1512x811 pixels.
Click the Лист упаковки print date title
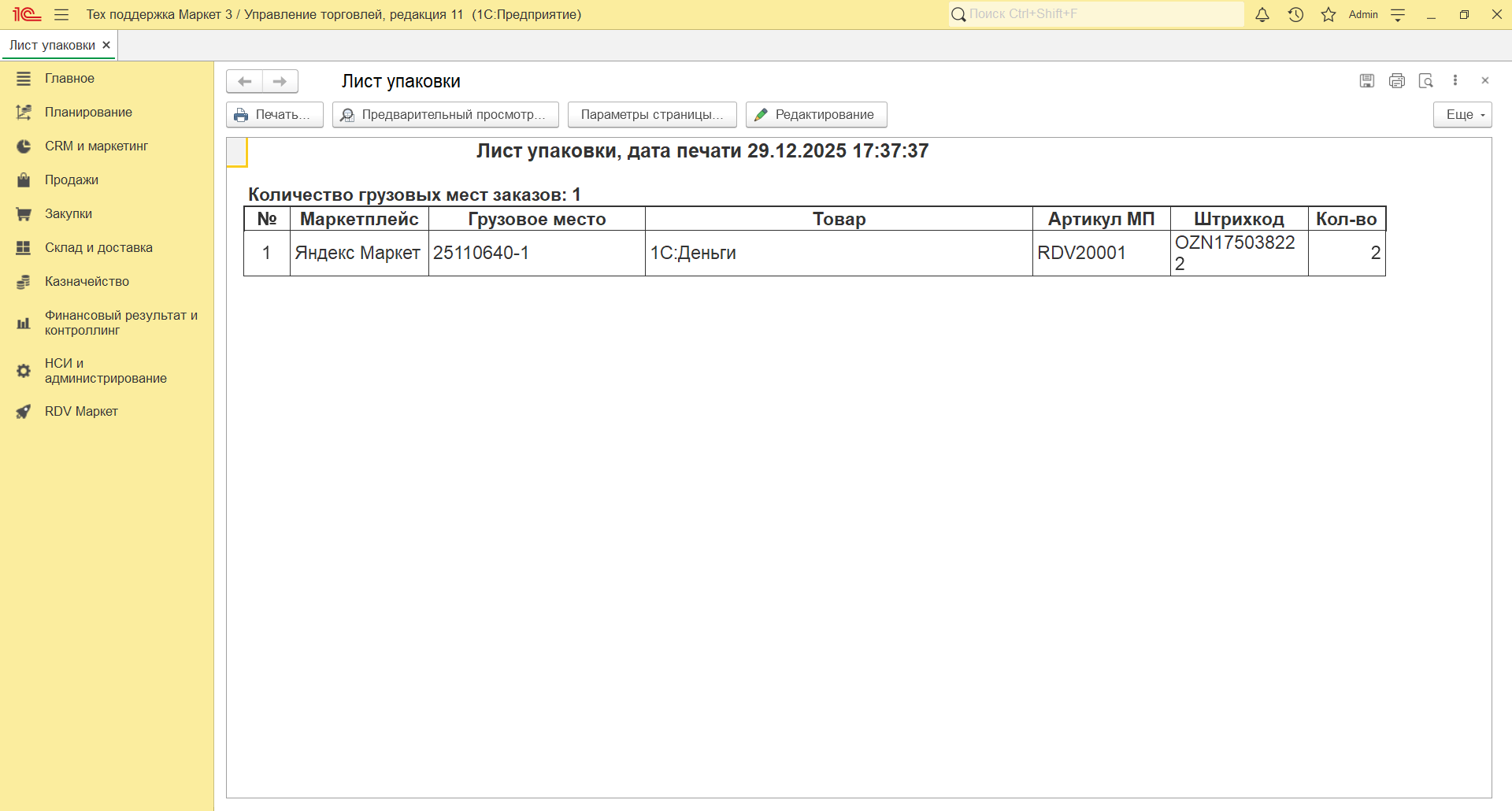702,151
